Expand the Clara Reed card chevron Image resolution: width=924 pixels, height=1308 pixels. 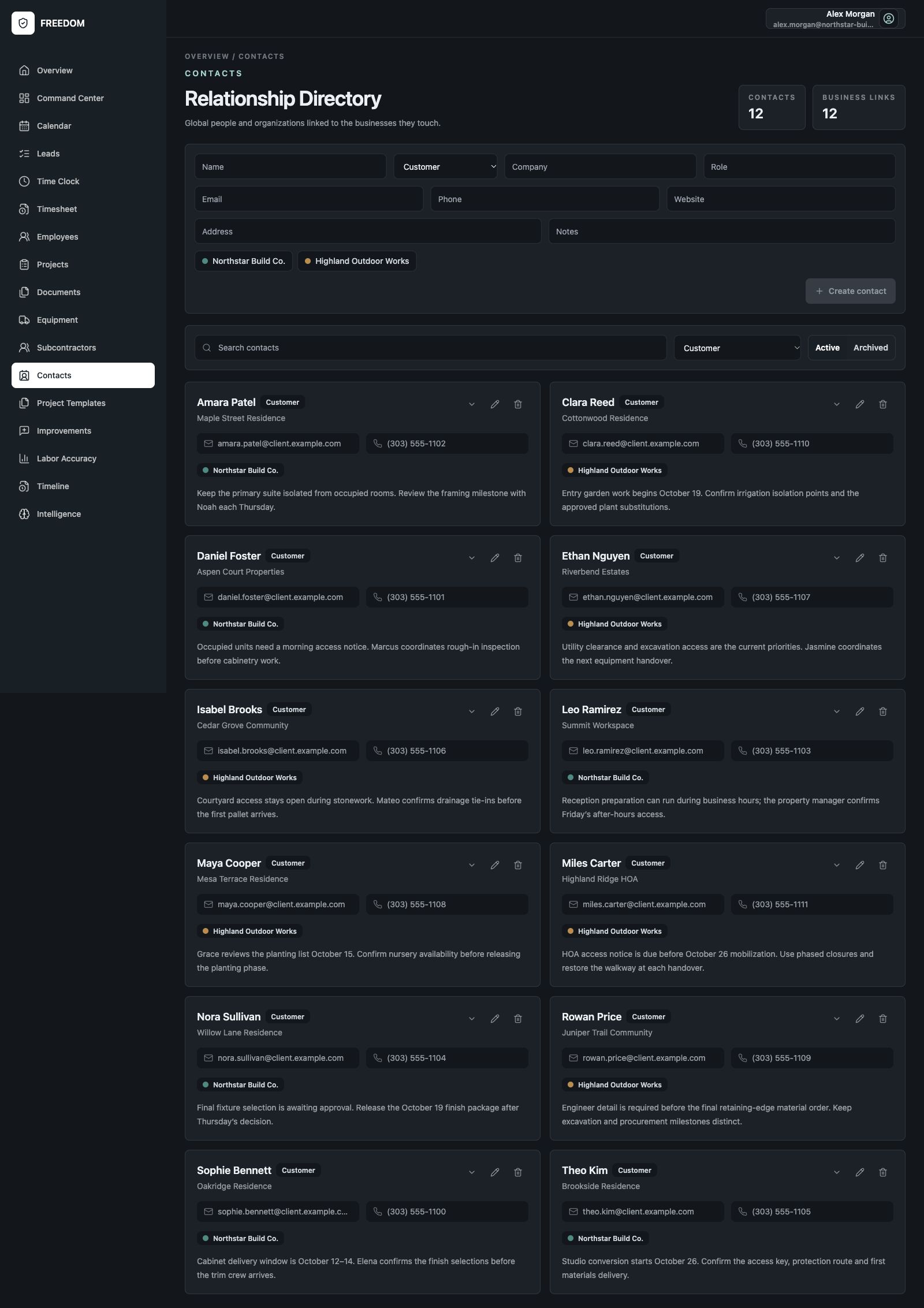click(837, 404)
